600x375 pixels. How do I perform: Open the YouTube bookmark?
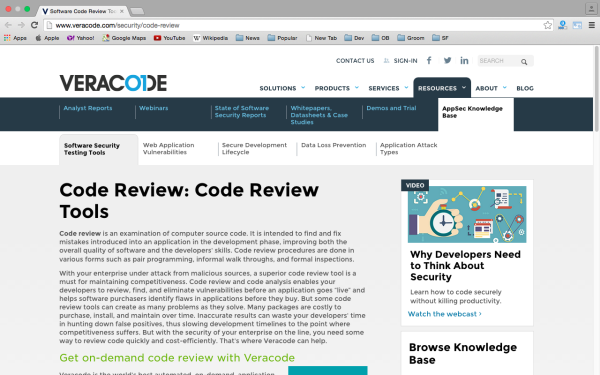click(x=169, y=38)
